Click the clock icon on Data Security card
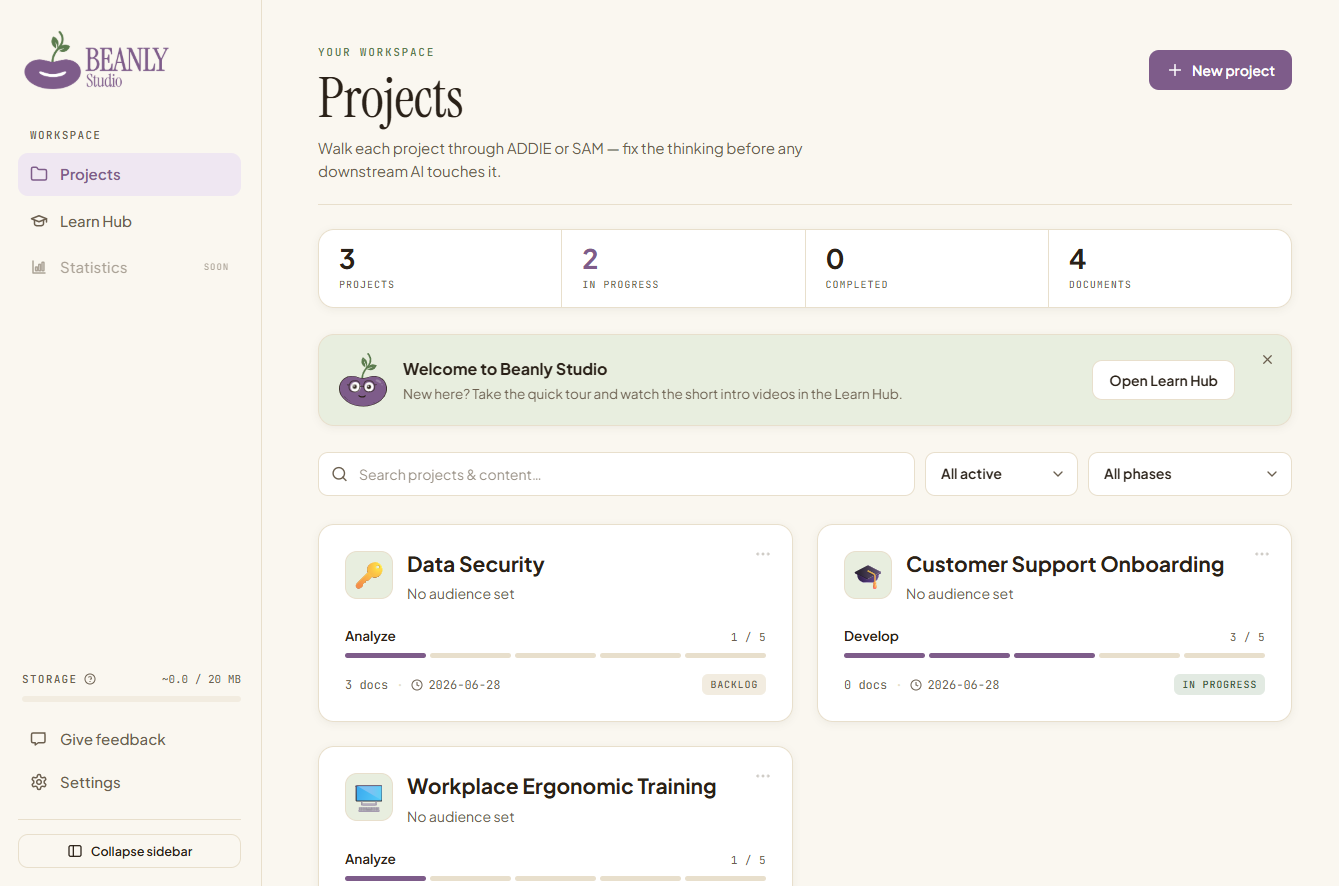 [x=417, y=685]
